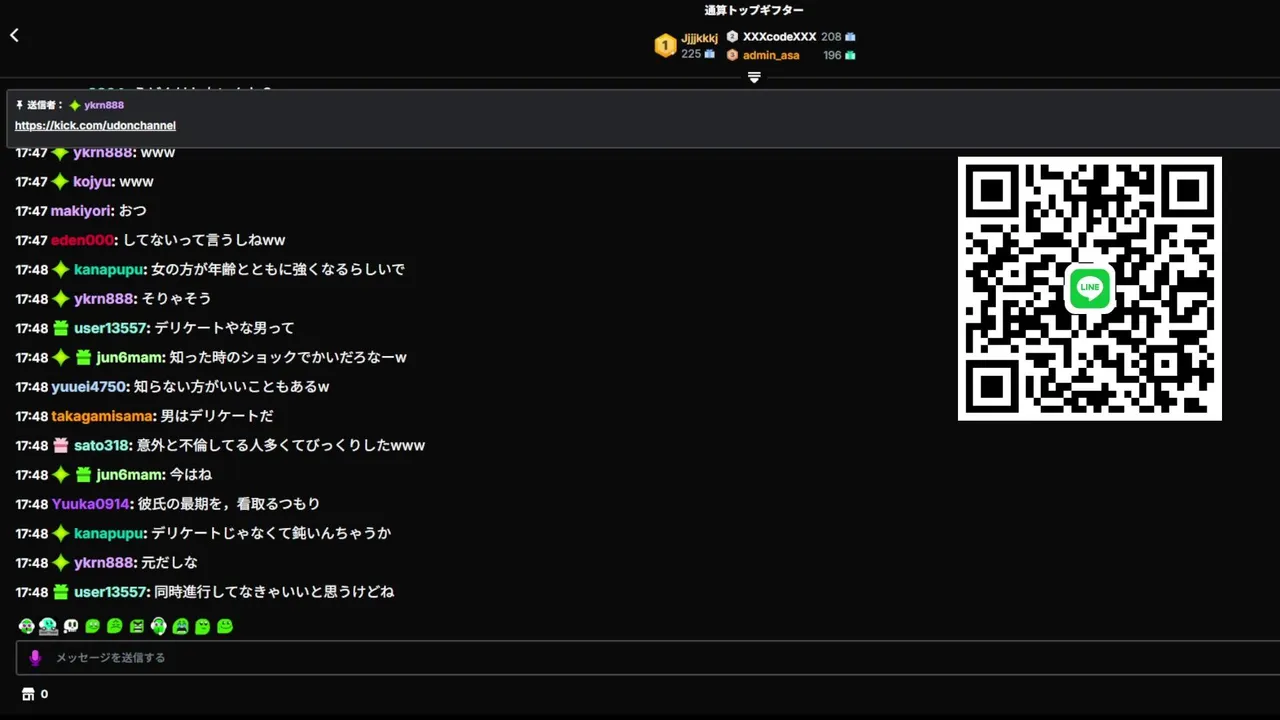The height and width of the screenshot is (720, 1280).
Task: Click username Yuuka0914 in chat
Action: coord(91,504)
